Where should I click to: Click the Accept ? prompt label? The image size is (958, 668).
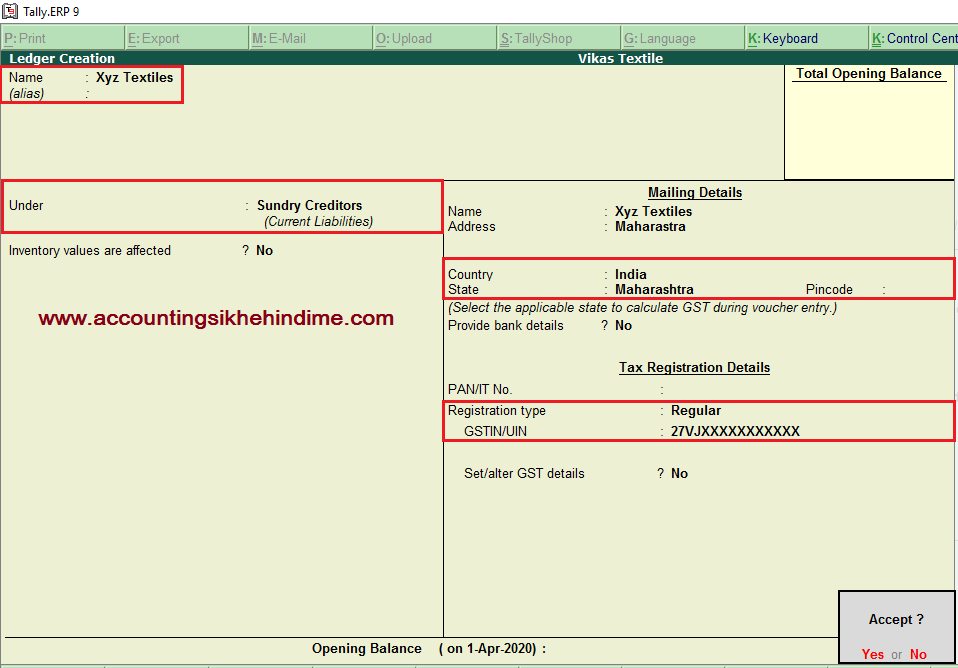[896, 620]
